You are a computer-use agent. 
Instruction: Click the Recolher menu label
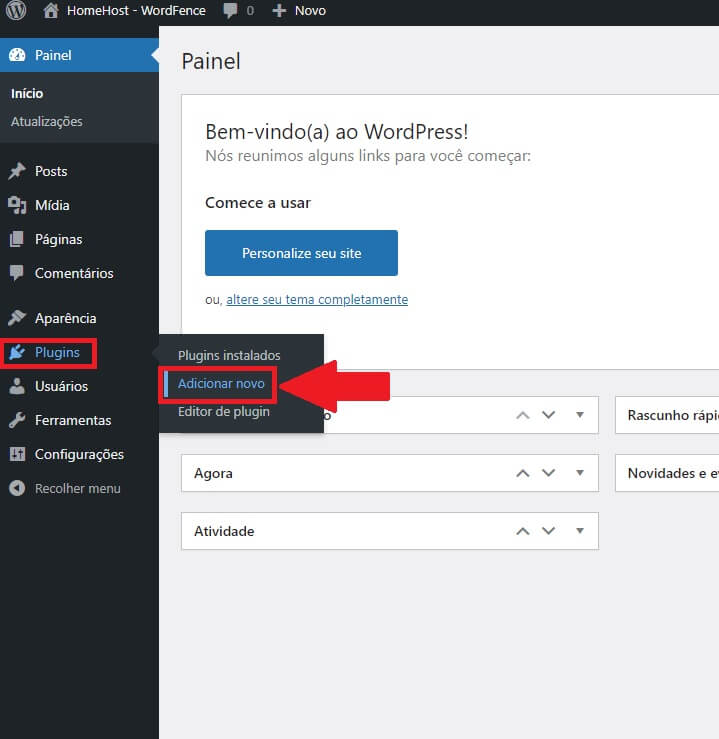[78, 488]
